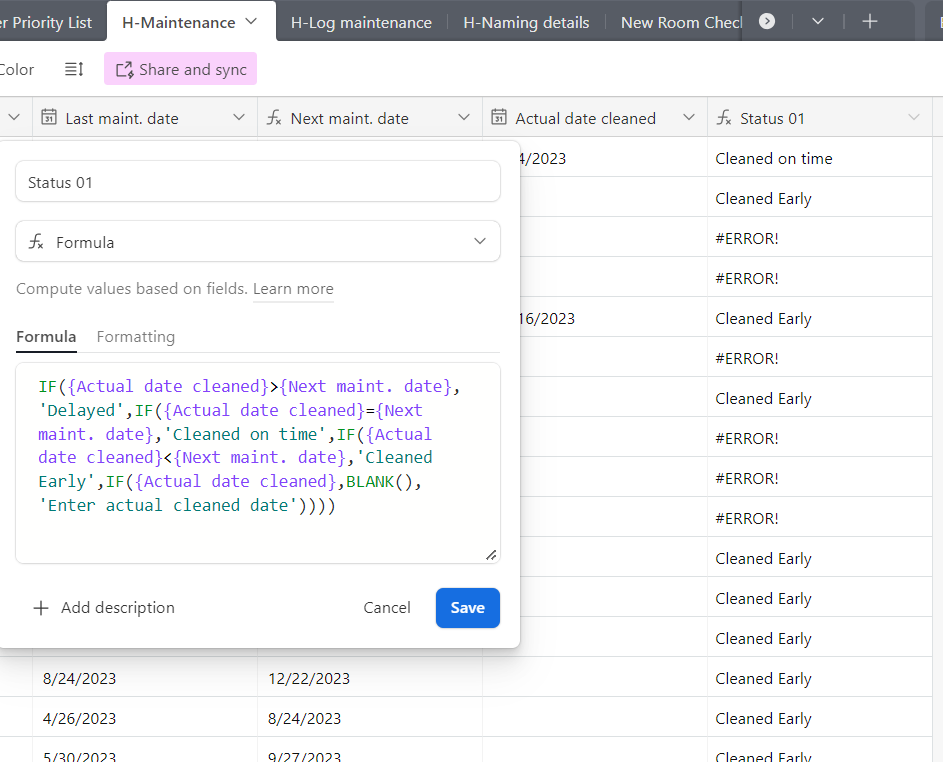
Task: Open Last maint. date column menu chevron
Action: (239, 117)
